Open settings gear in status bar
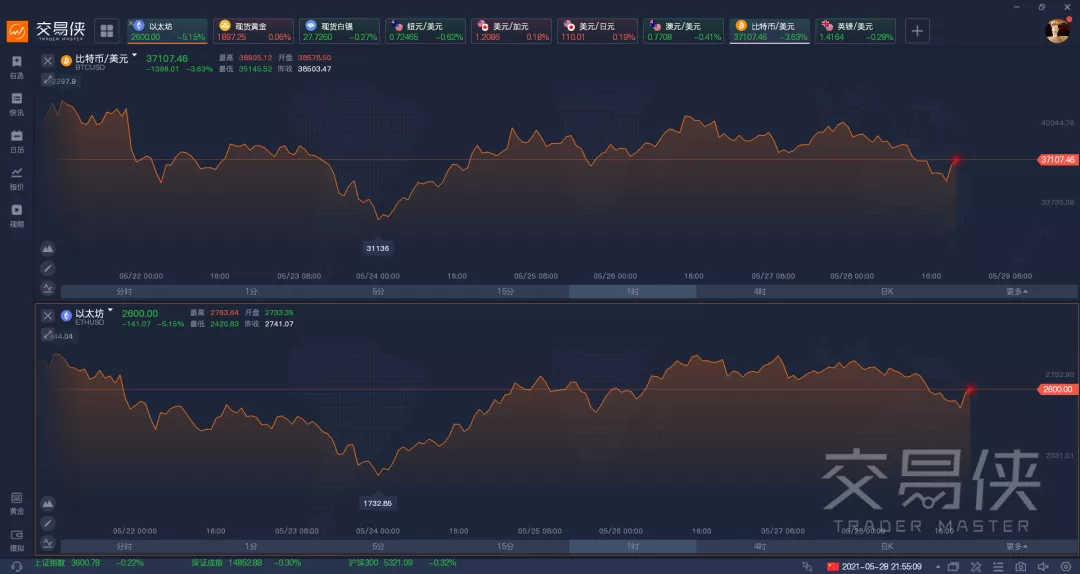 point(1065,566)
